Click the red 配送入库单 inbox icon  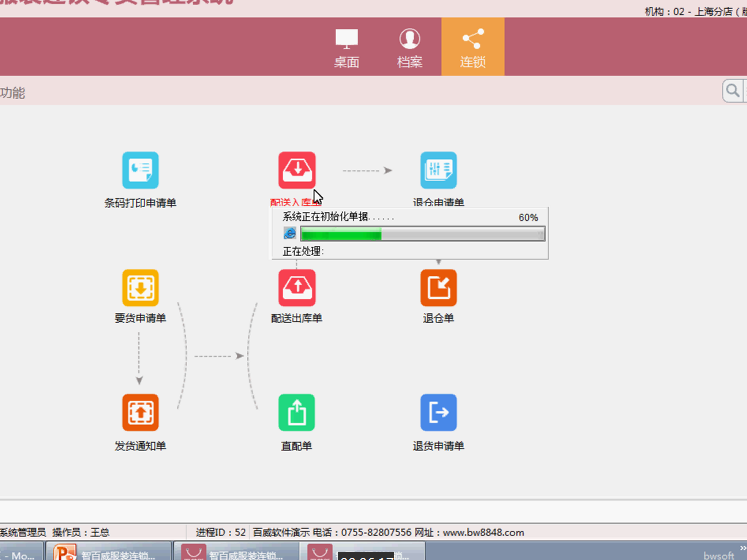[x=297, y=170]
